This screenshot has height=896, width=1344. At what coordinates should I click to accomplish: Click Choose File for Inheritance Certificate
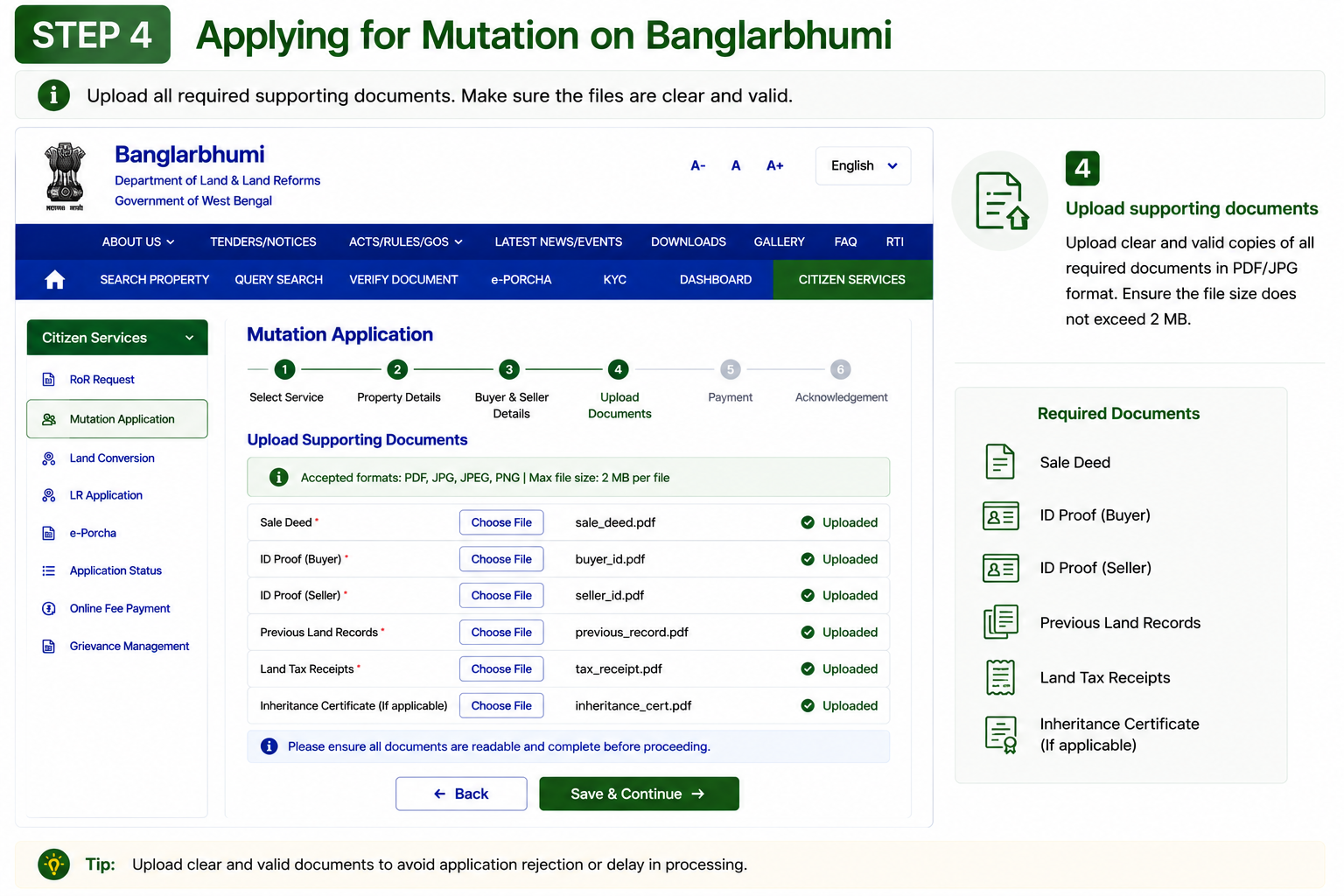coord(501,705)
